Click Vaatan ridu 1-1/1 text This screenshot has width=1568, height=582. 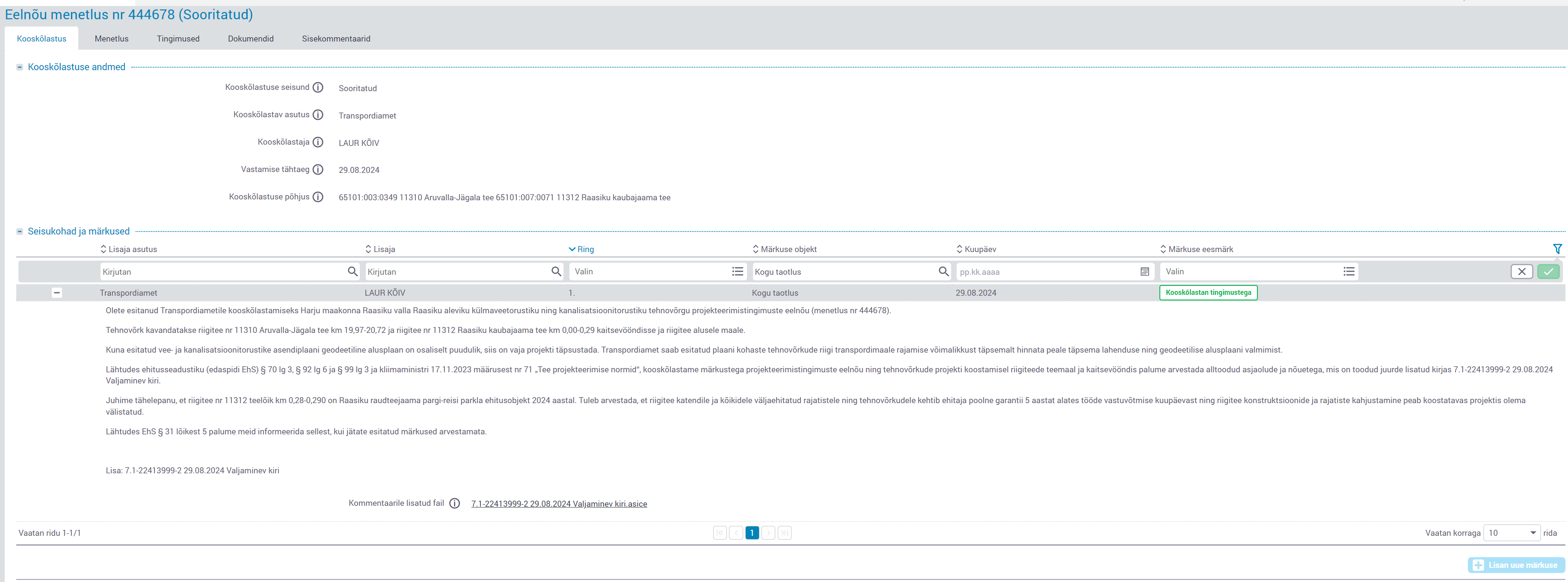pos(49,533)
